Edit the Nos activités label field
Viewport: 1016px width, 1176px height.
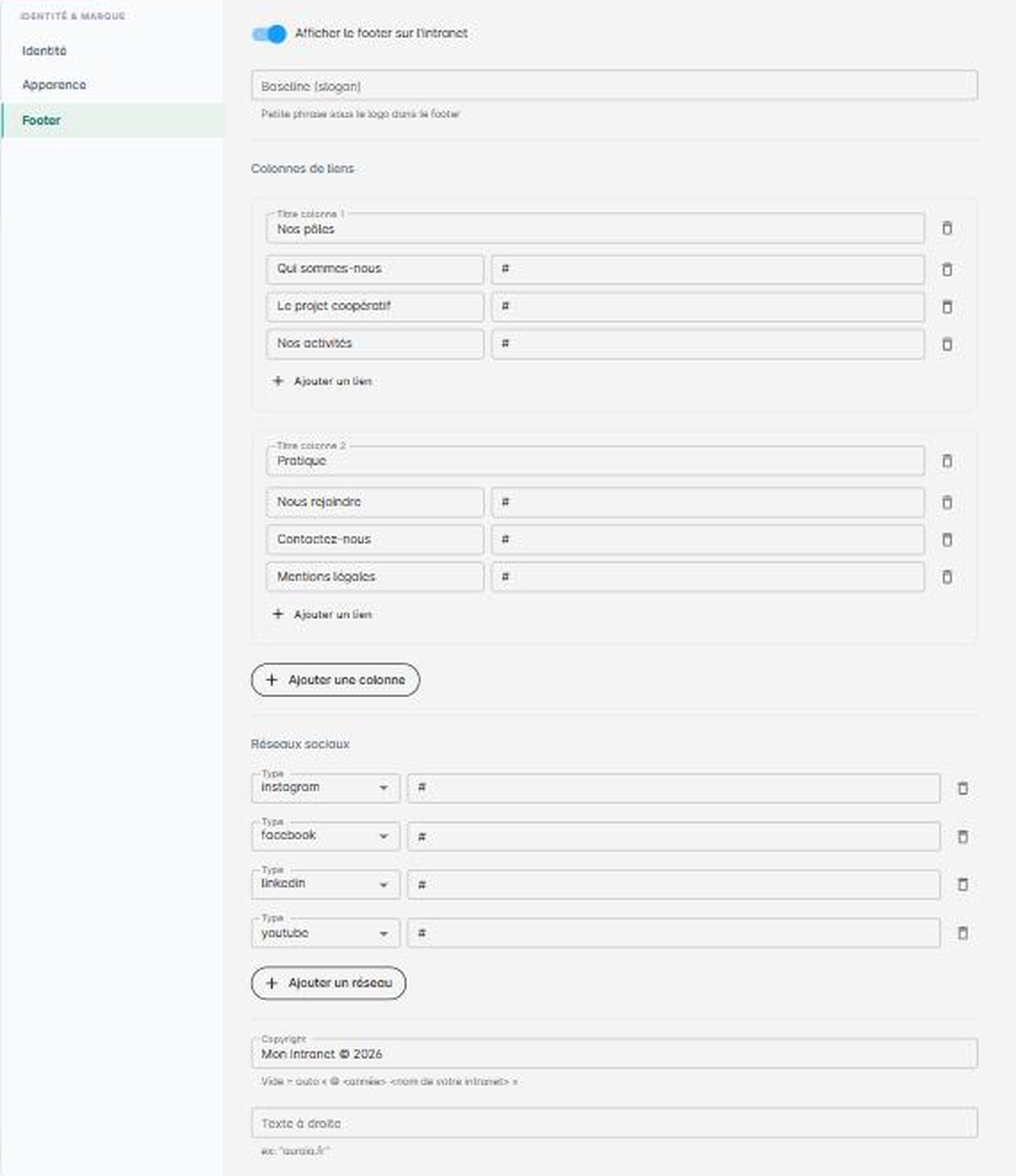point(374,343)
